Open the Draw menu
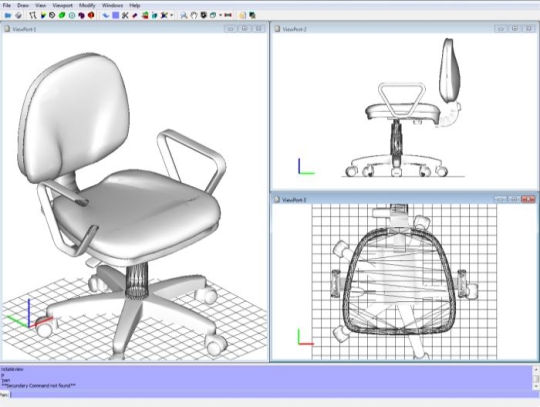This screenshot has height=407, width=540. (23, 5)
